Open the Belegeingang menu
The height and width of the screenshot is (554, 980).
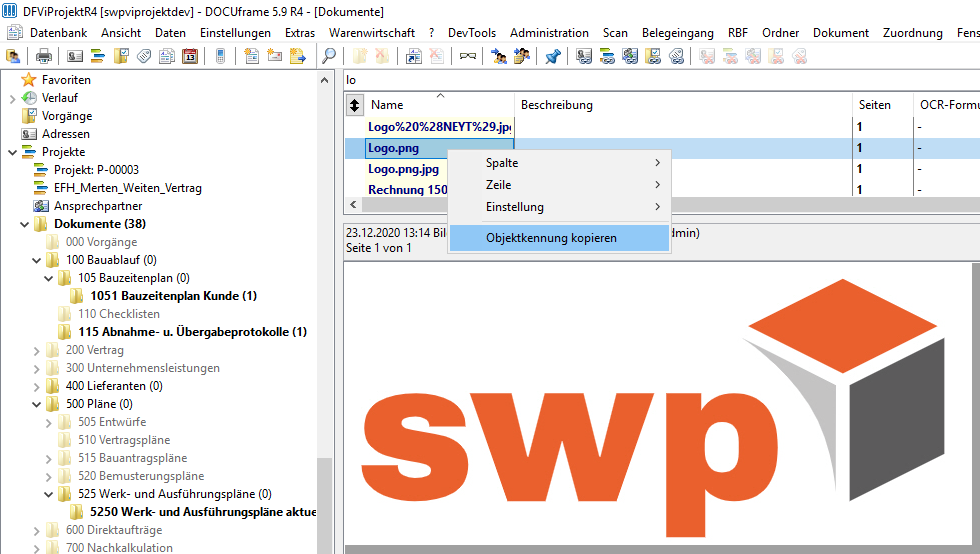(x=678, y=33)
